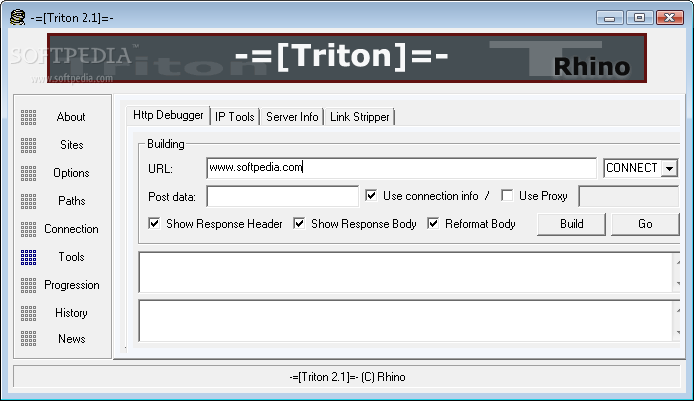Click inside the lower response text area
This screenshot has height=401, width=694.
[406, 320]
